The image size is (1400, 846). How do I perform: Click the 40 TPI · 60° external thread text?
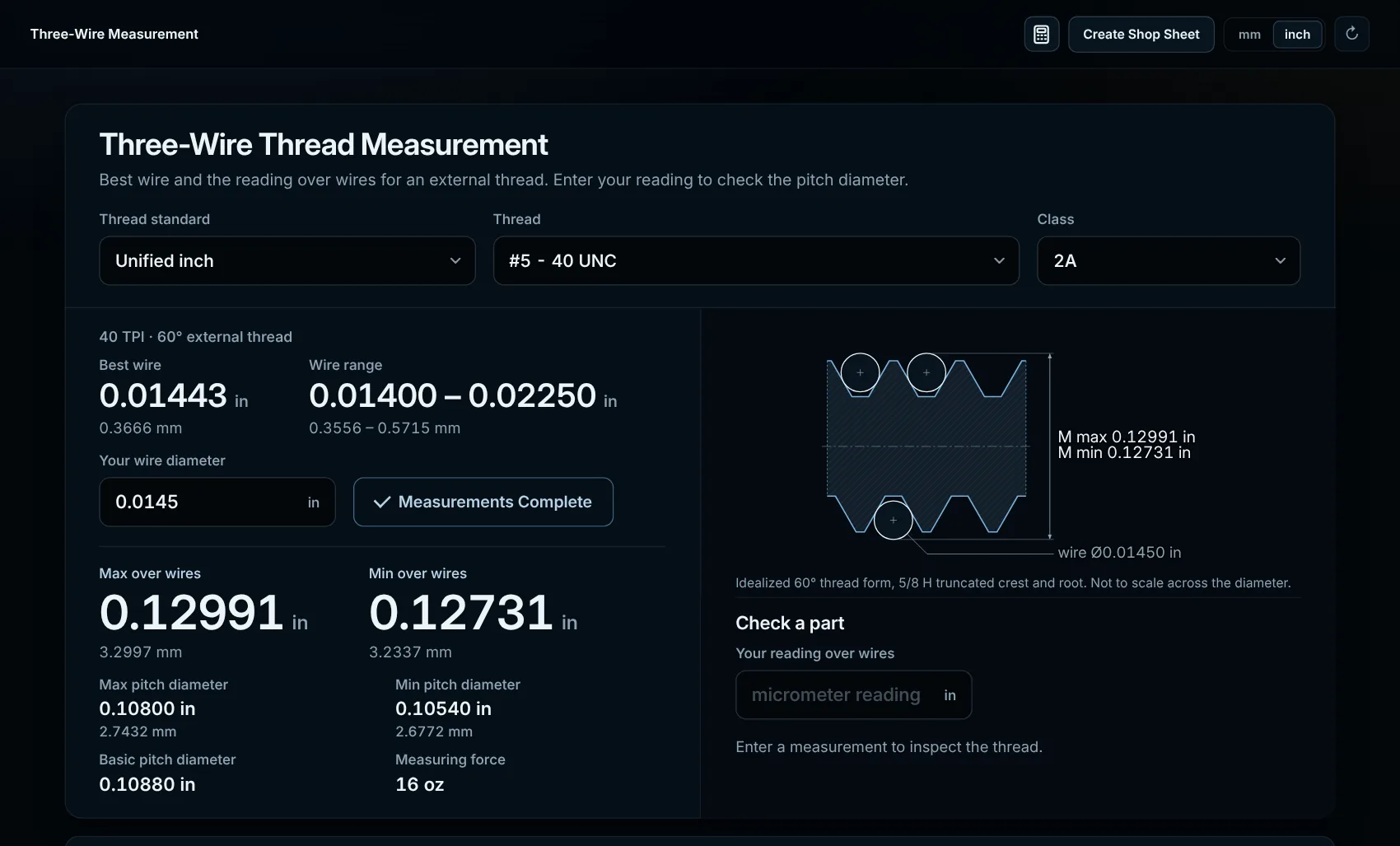tap(195, 336)
